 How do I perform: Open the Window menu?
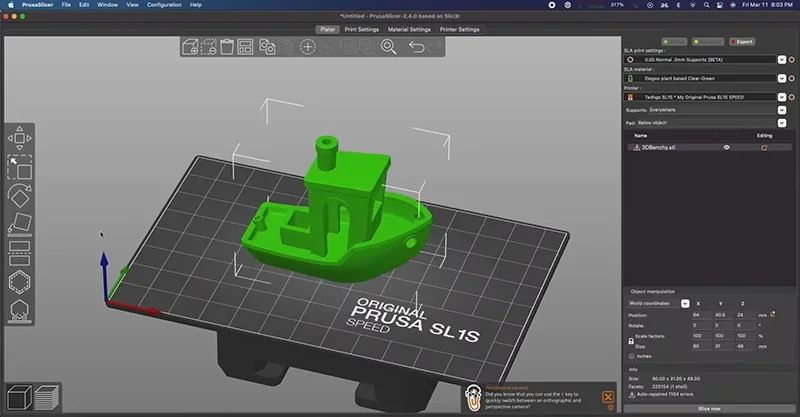click(x=107, y=5)
